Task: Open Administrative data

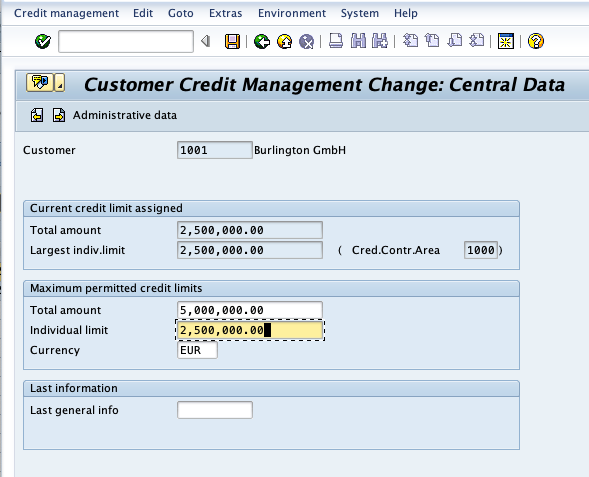Action: (x=125, y=115)
